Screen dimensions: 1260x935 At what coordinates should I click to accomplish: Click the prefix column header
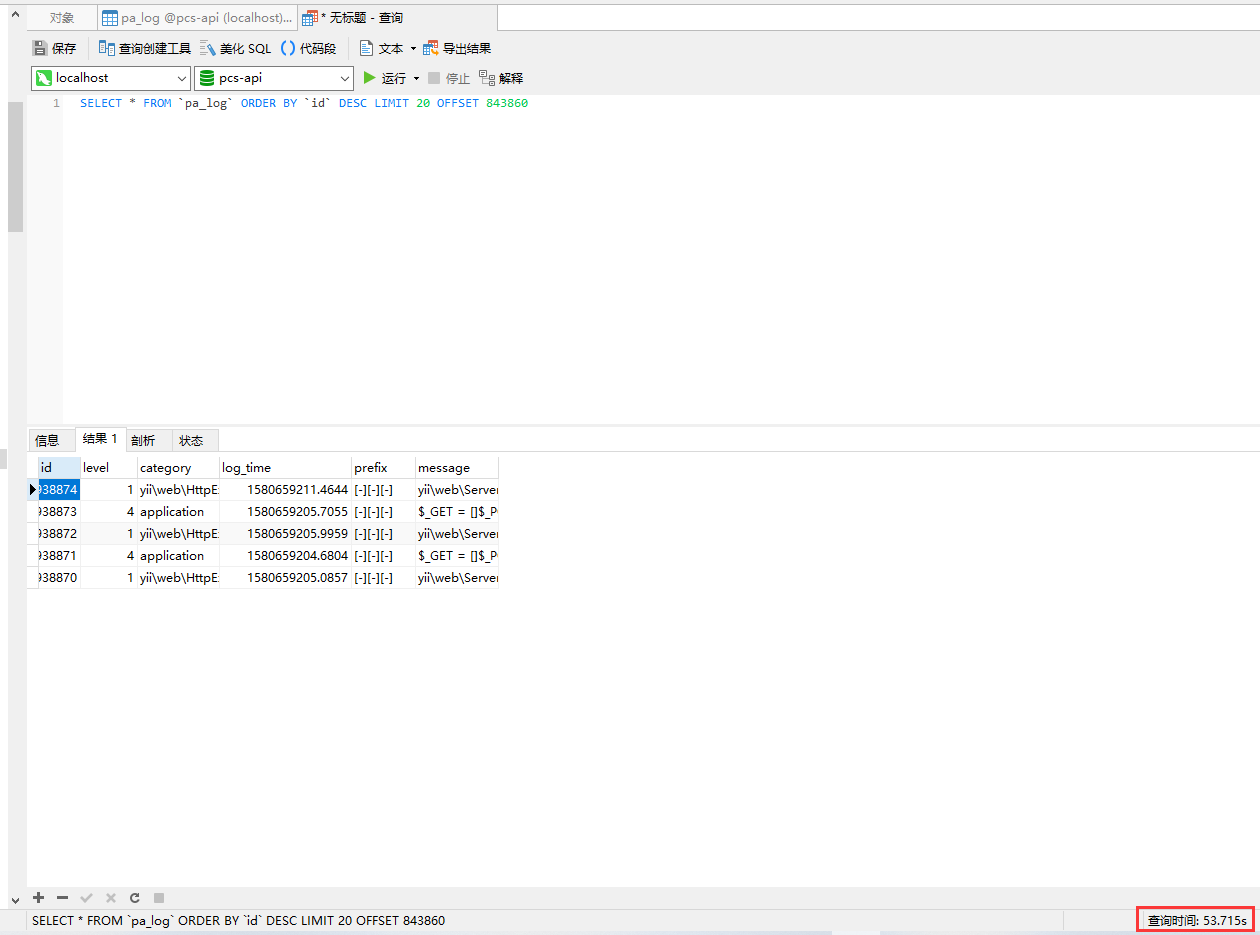(383, 467)
